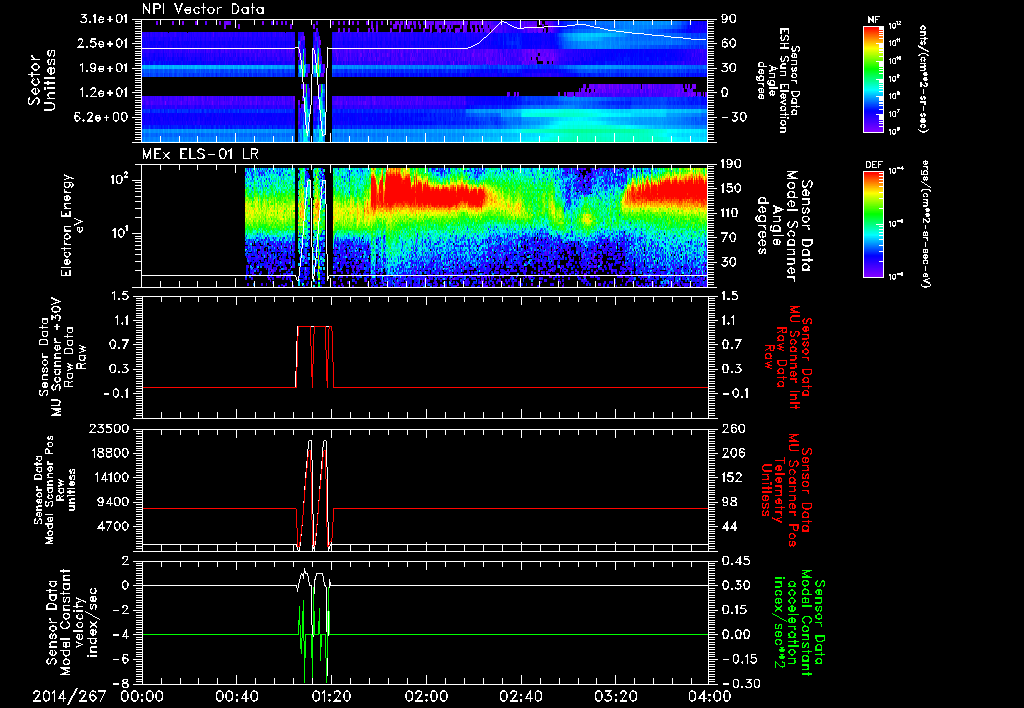The height and width of the screenshot is (708, 1024).
Task: Click the DEF color scale bar
Action: pos(874,223)
